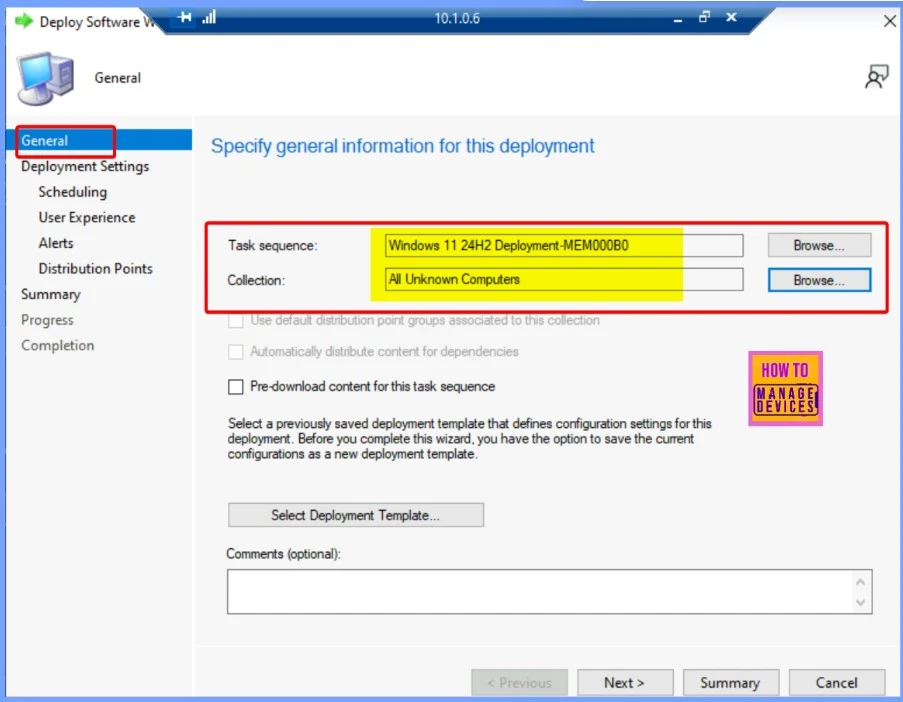Go to the Scheduling page
This screenshot has width=903, height=702.
click(x=73, y=192)
